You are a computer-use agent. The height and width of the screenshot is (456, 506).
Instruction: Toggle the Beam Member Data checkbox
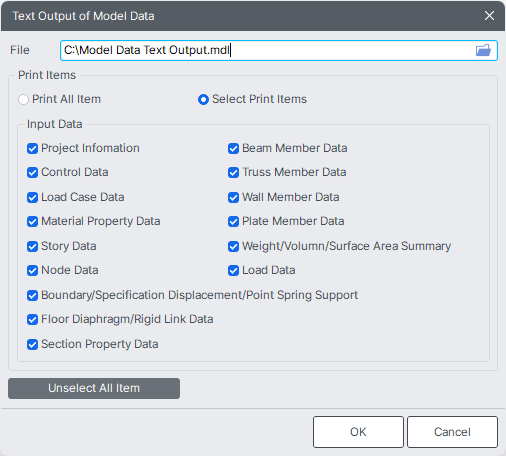[x=233, y=148]
